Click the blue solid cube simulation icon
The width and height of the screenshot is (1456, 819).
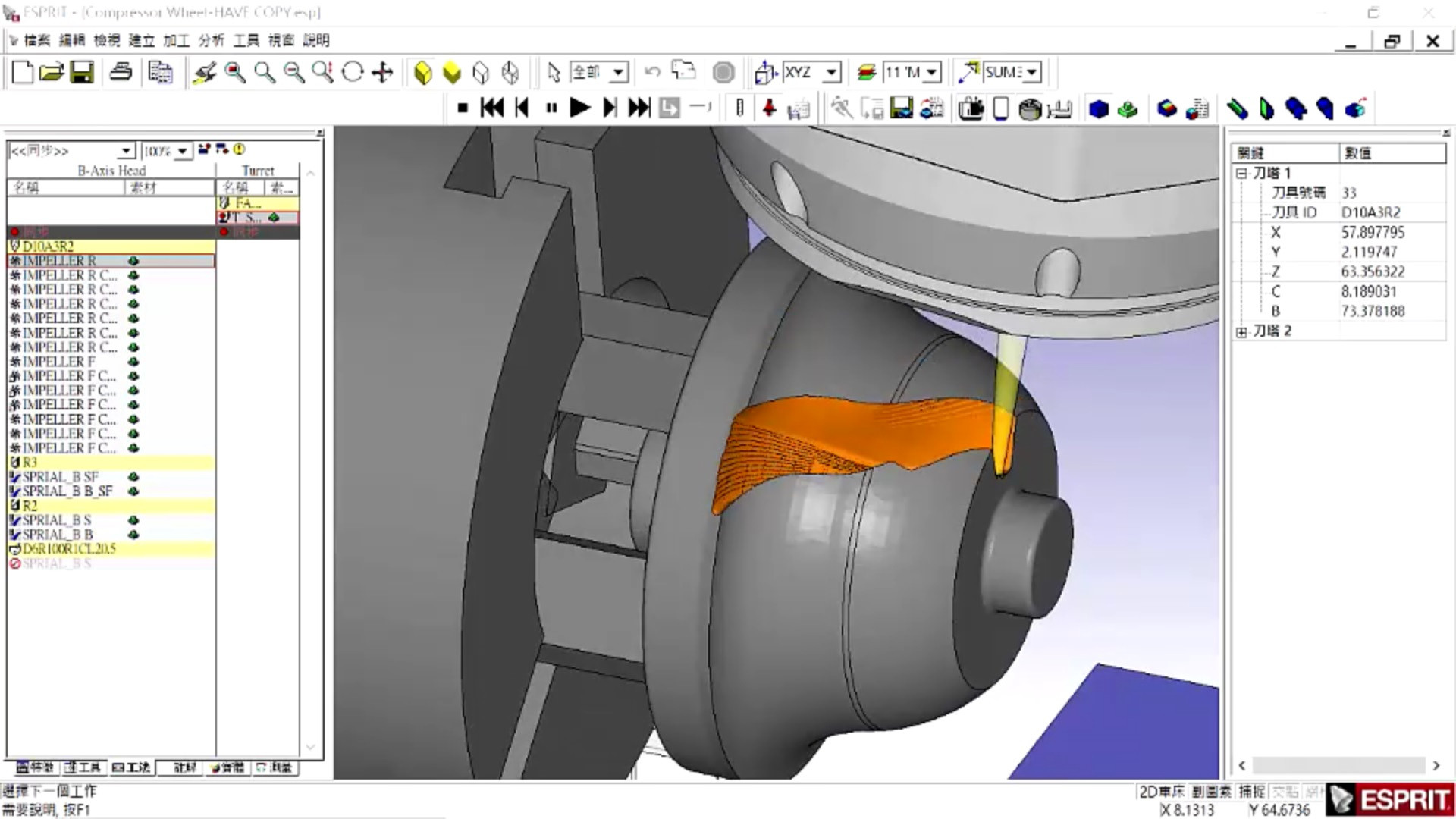pyautogui.click(x=1098, y=109)
